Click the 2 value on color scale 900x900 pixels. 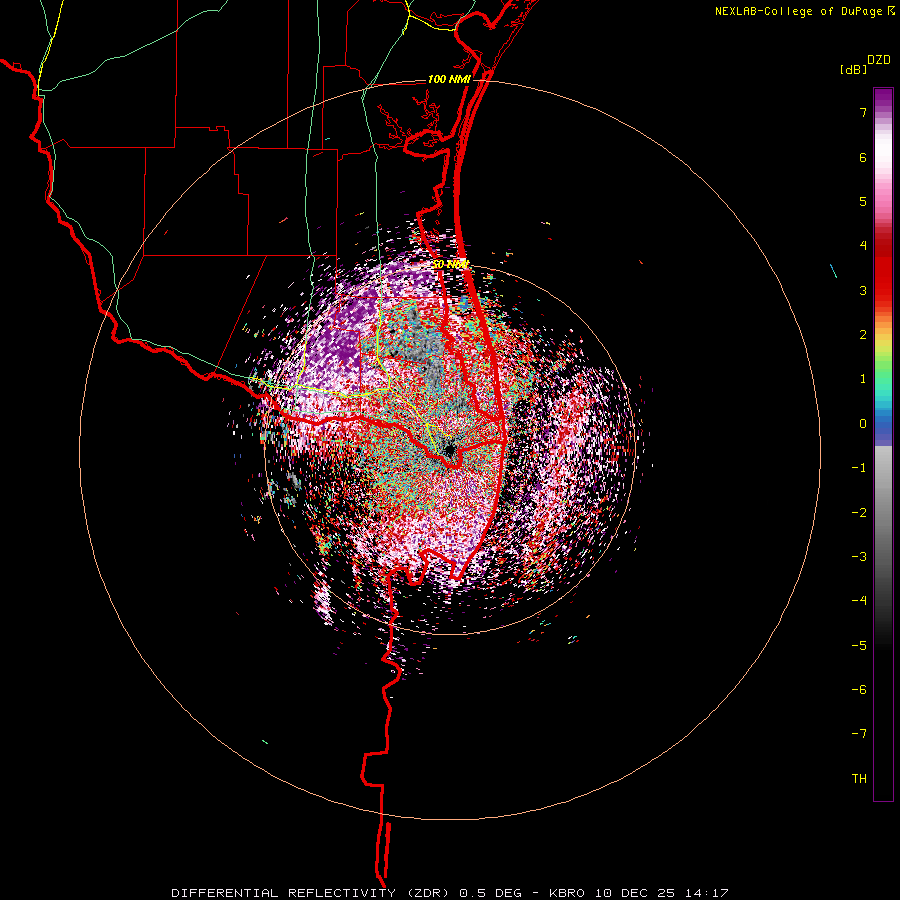[863, 335]
